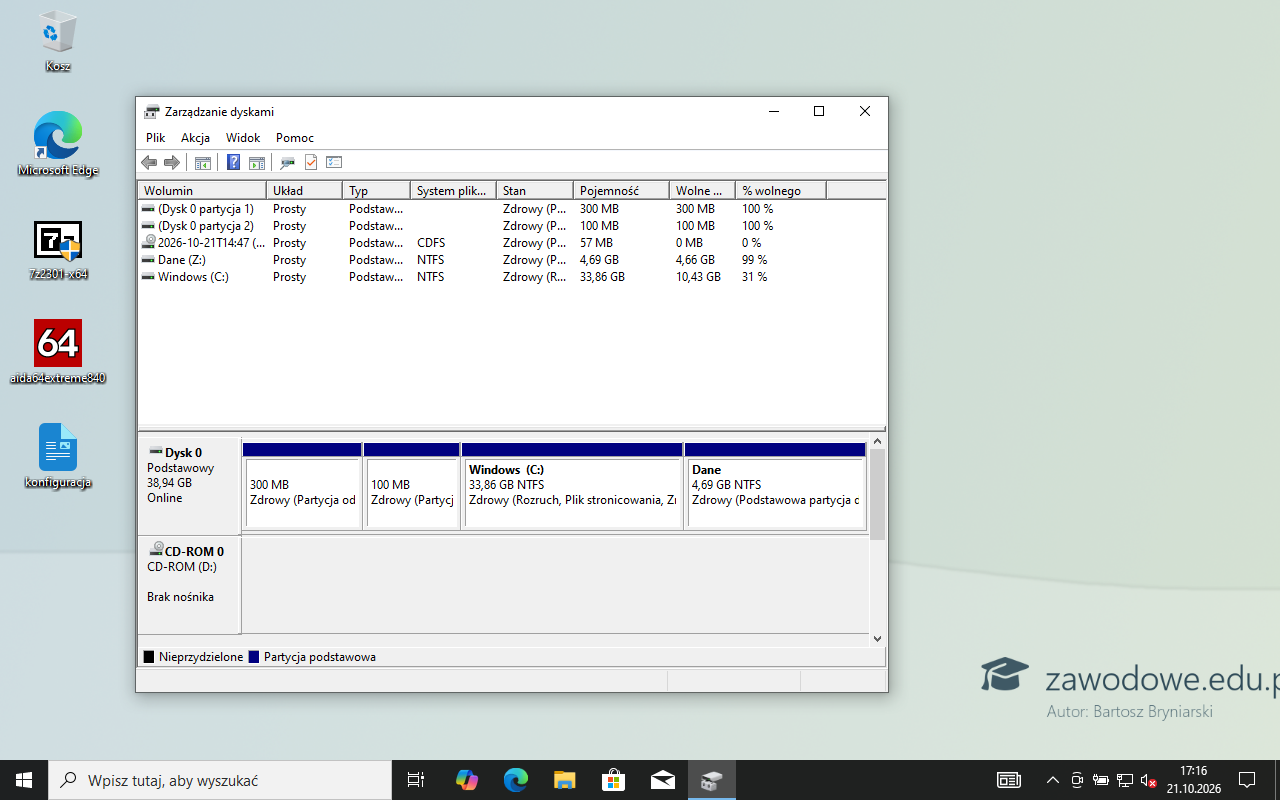The width and height of the screenshot is (1280, 800).
Task: Open the Pomoc menu
Action: point(295,138)
